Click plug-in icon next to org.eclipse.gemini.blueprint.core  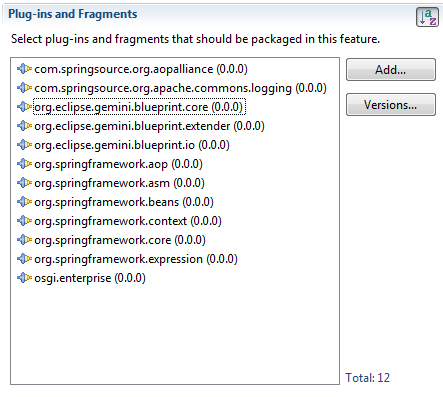24,107
